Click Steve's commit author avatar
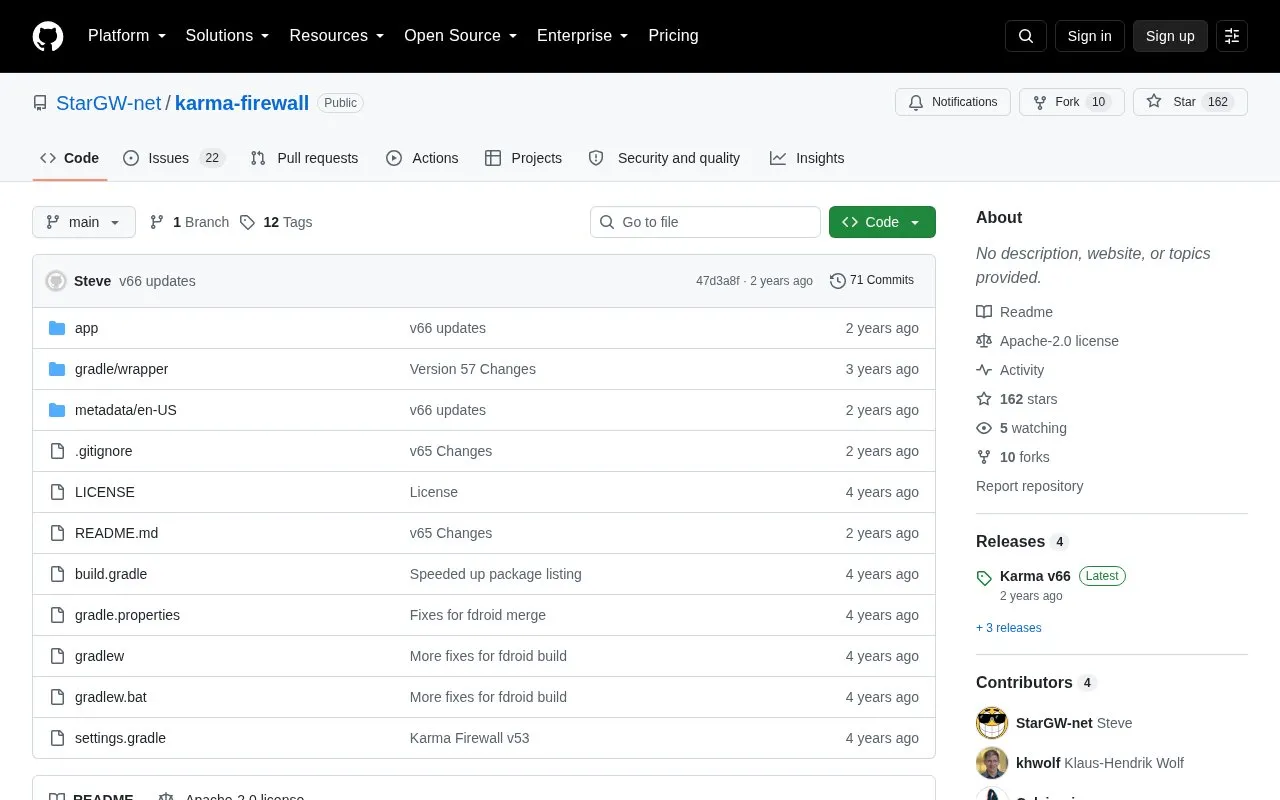Viewport: 1280px width, 800px height. click(x=56, y=281)
